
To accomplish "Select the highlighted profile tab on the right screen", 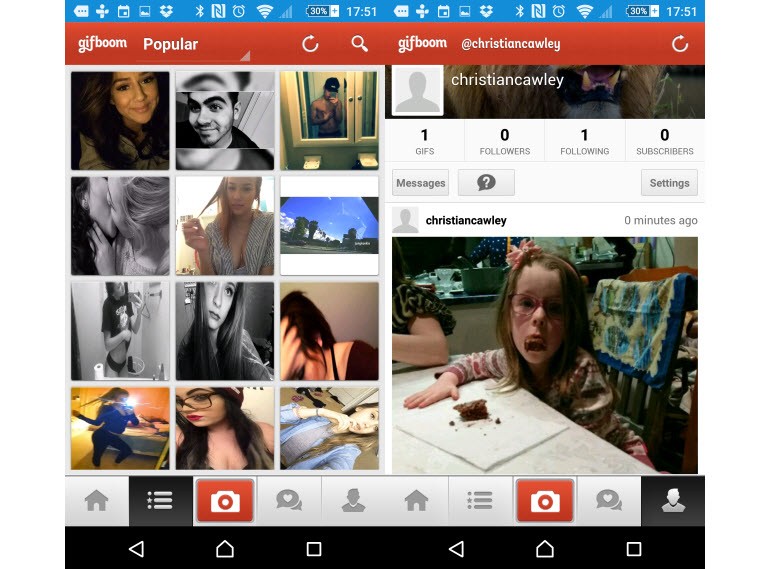I will coord(673,501).
